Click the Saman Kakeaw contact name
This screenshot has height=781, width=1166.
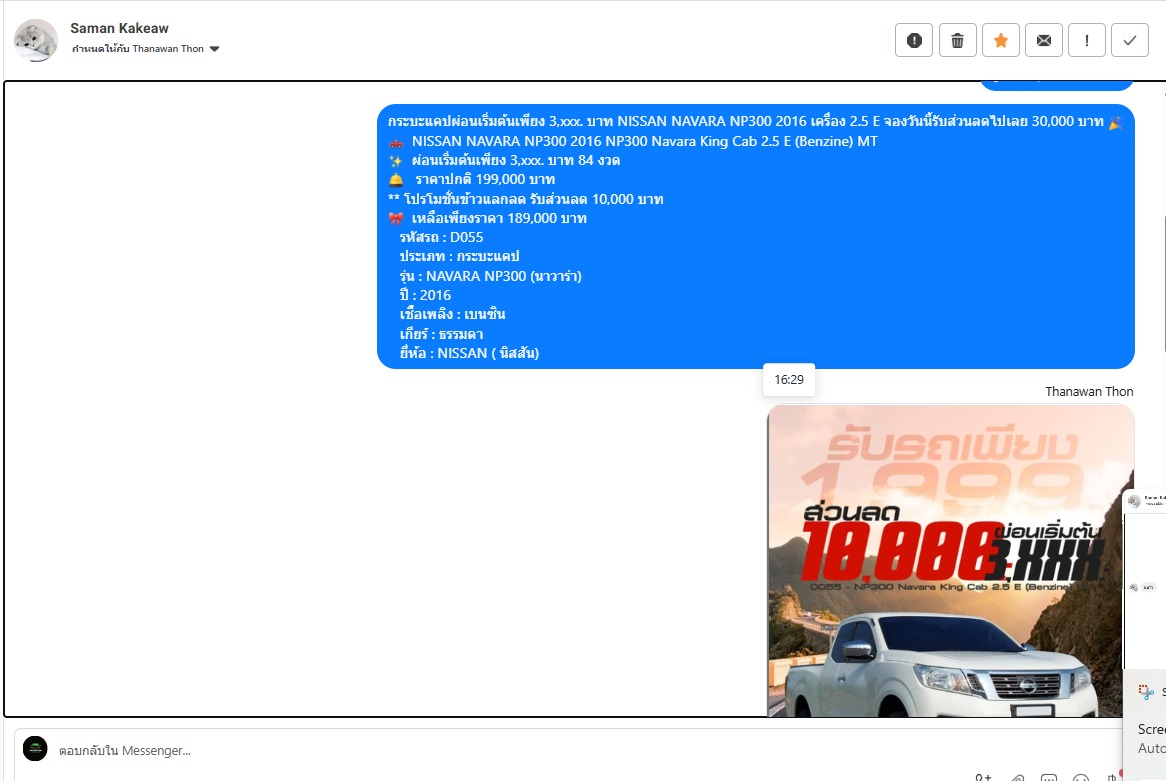(119, 28)
